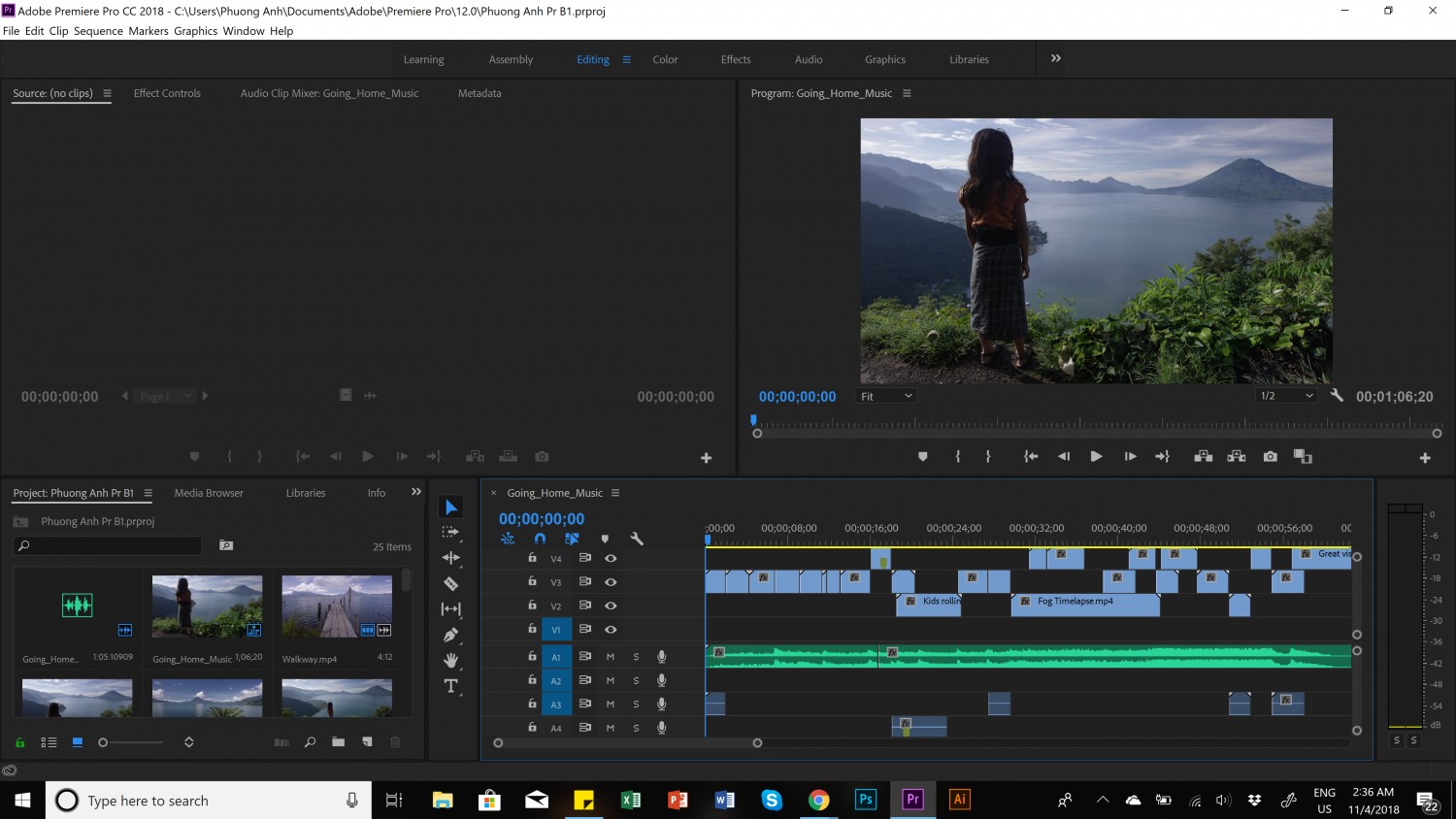Image resolution: width=1456 pixels, height=819 pixels.
Task: Click Program monitor Settings wrench icon
Action: [x=1337, y=395]
